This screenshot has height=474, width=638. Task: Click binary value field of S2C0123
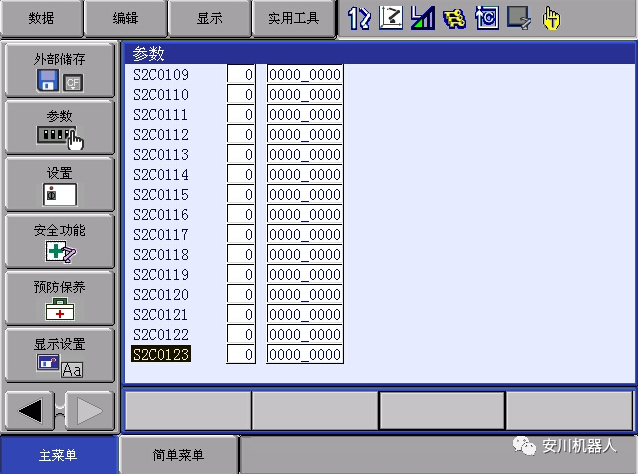[305, 354]
